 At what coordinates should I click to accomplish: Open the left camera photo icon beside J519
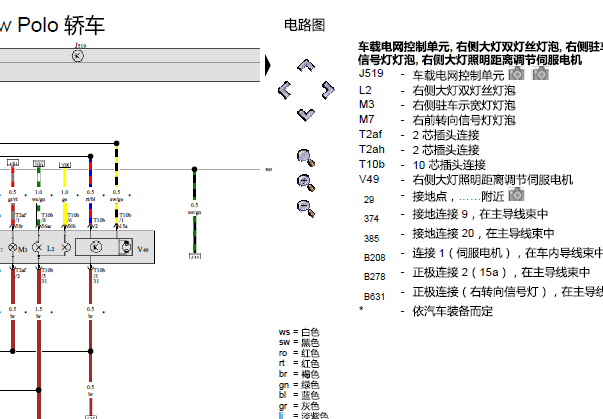click(516, 73)
